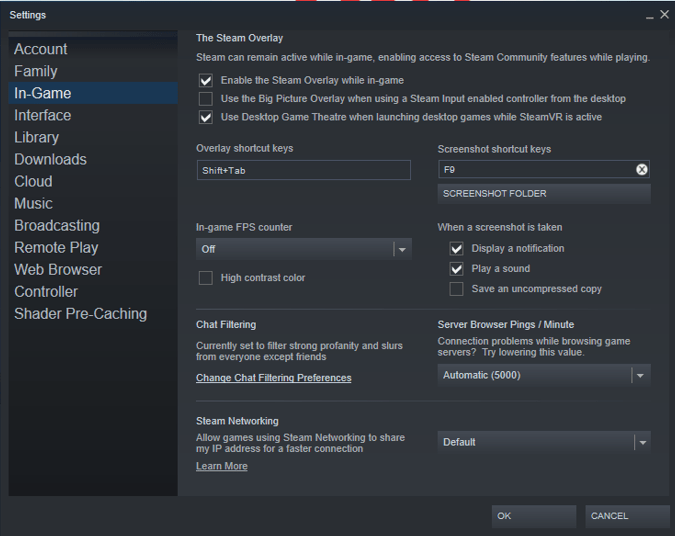
Task: Enable Big Picture Overlay checkbox
Action: pos(206,99)
